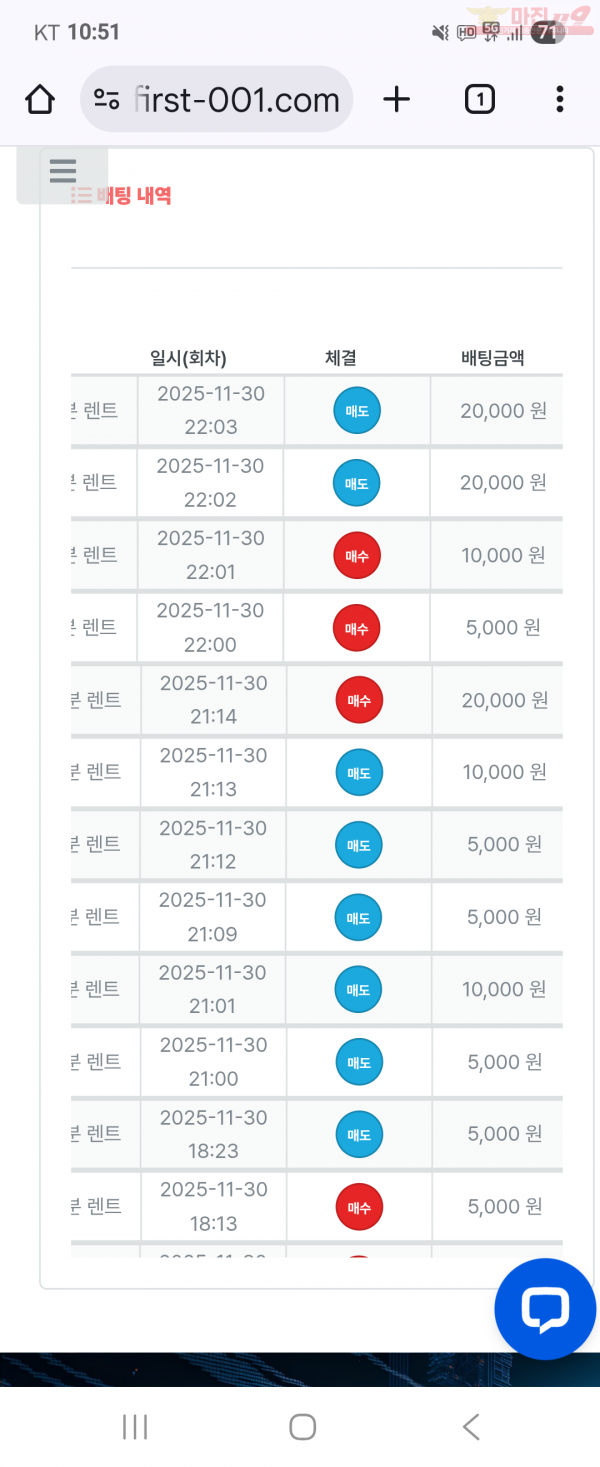Tap the 매수 badge on the 21:14 row

[x=357, y=700]
